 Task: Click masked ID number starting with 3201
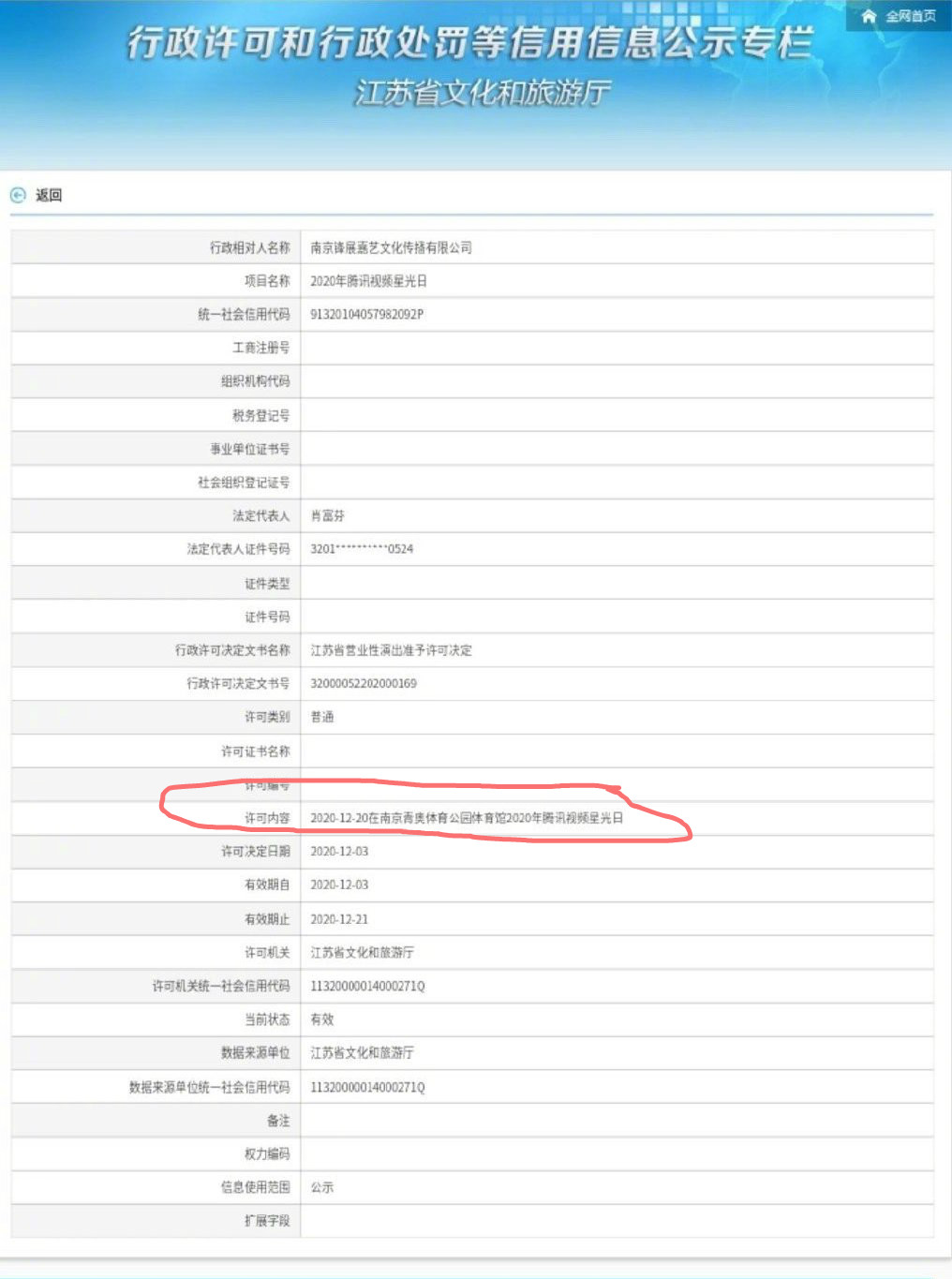(x=361, y=549)
